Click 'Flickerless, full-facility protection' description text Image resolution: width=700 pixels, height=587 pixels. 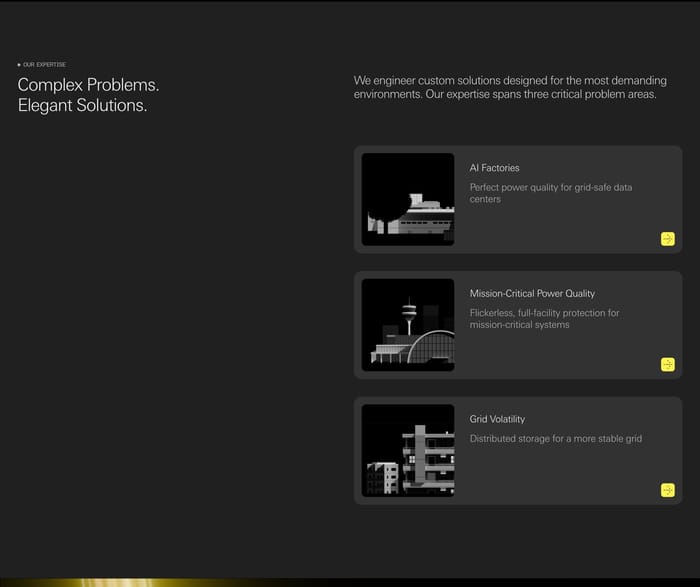[x=544, y=319]
